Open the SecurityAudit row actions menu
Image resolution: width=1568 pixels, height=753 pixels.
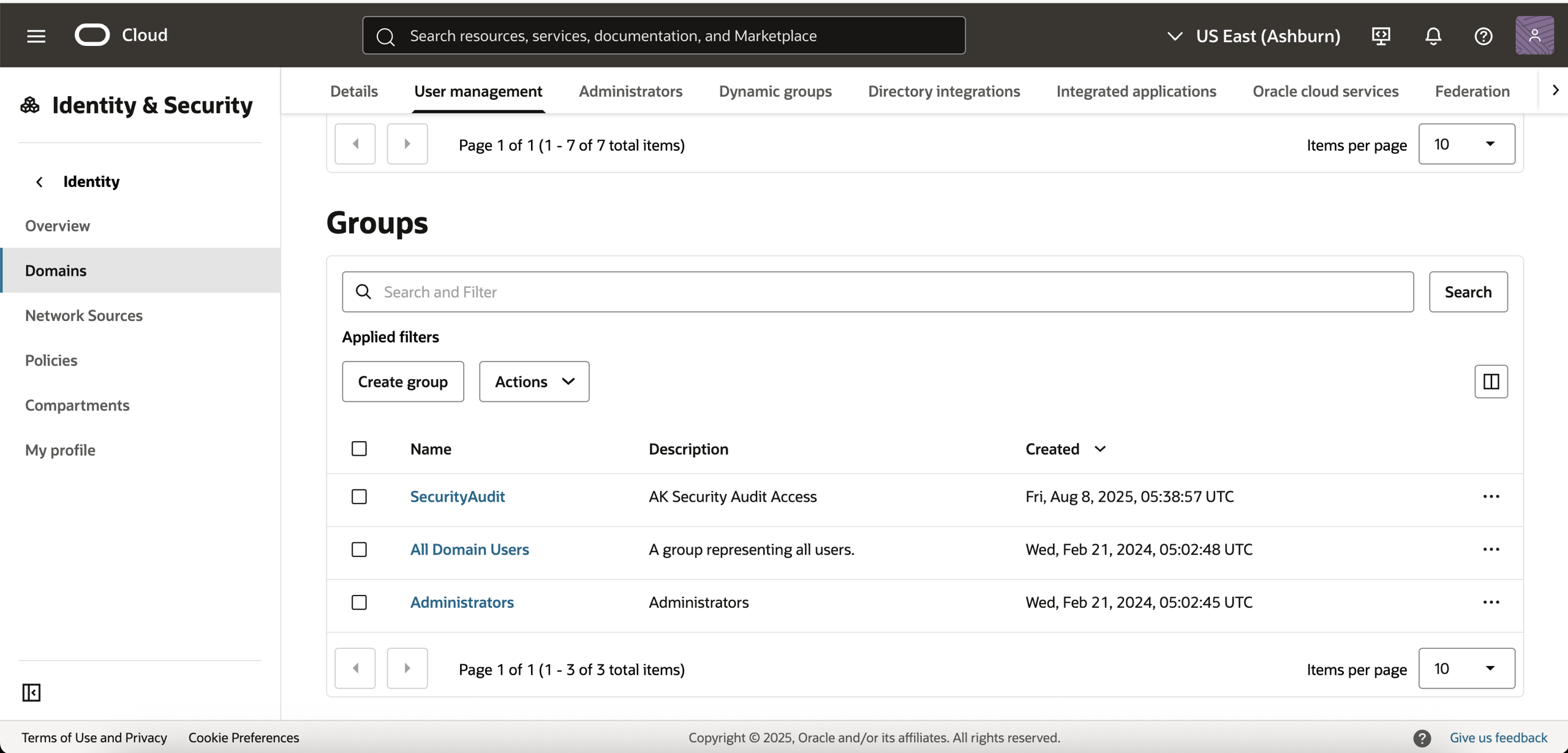tap(1491, 496)
